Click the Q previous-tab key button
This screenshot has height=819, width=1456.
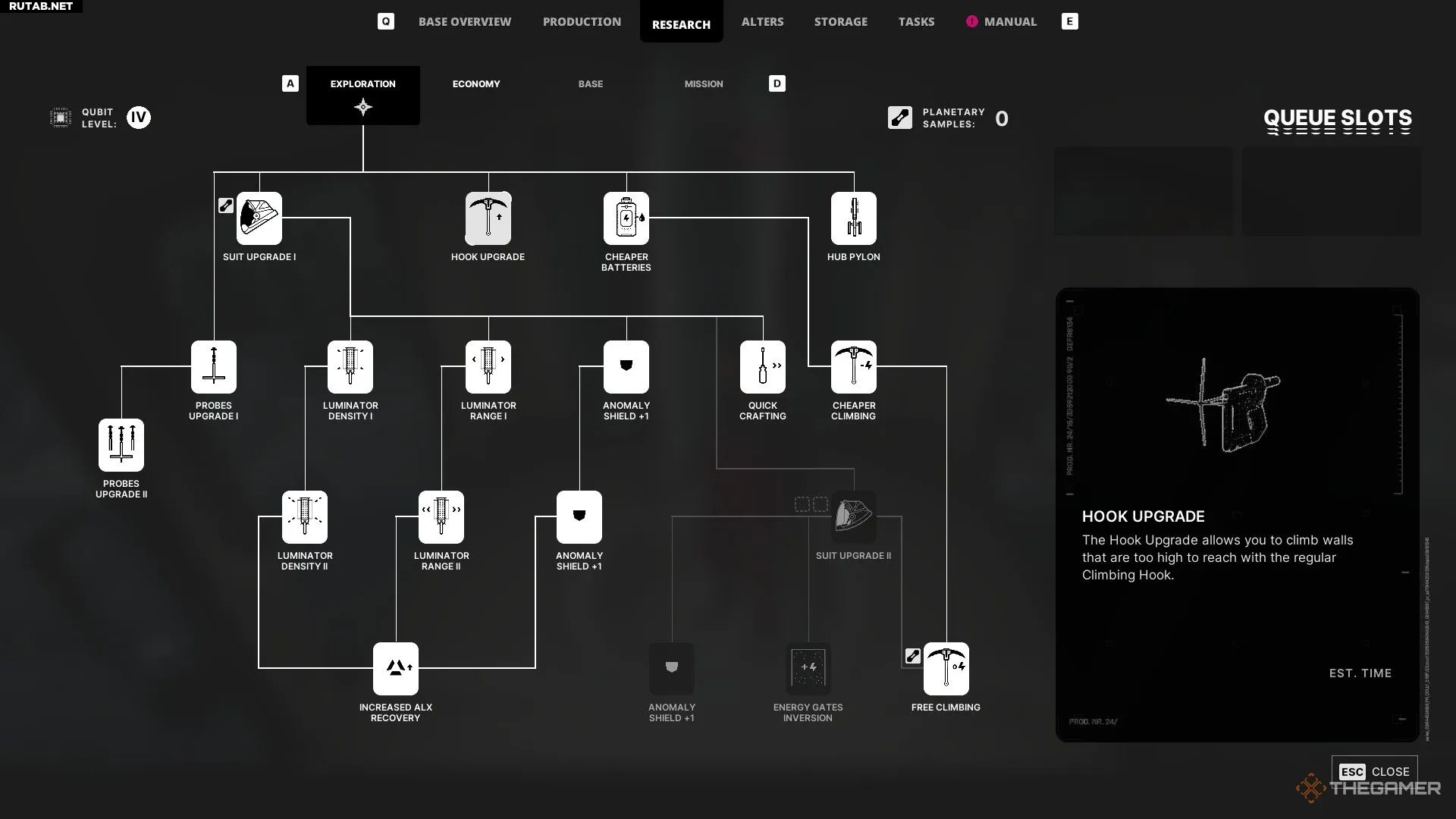coord(386,21)
